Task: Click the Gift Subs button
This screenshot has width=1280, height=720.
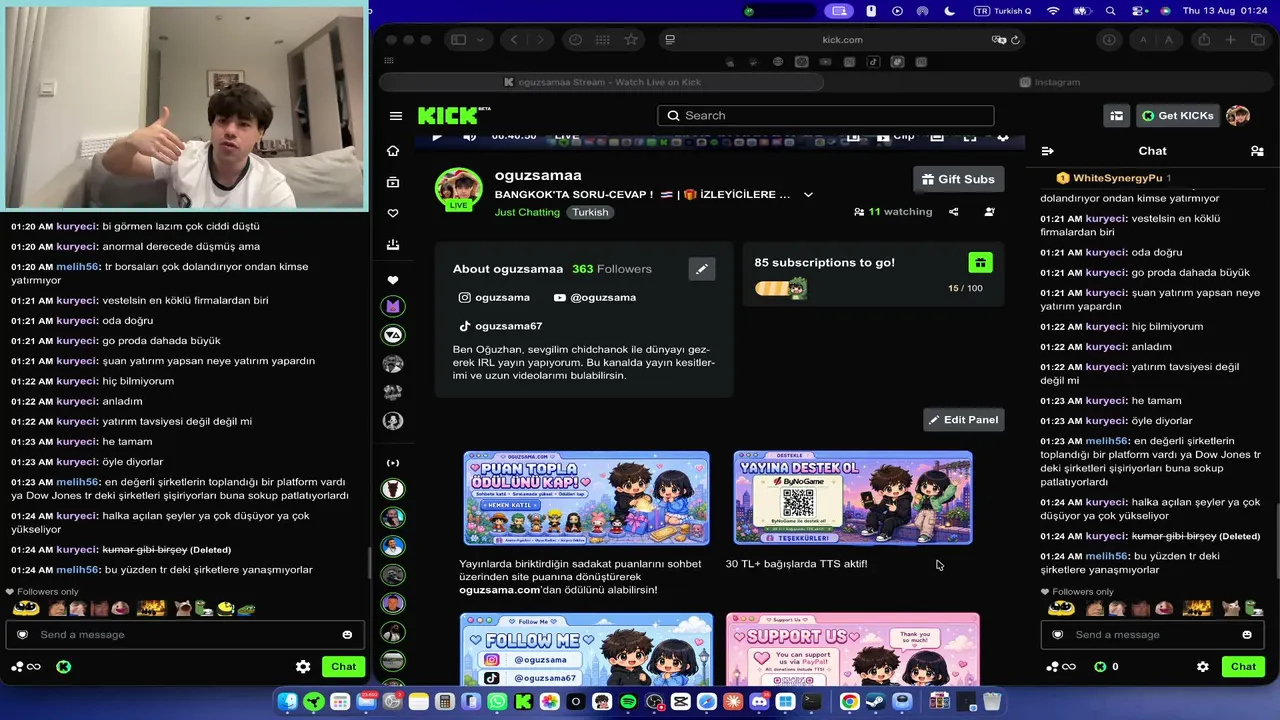Action: tap(958, 179)
